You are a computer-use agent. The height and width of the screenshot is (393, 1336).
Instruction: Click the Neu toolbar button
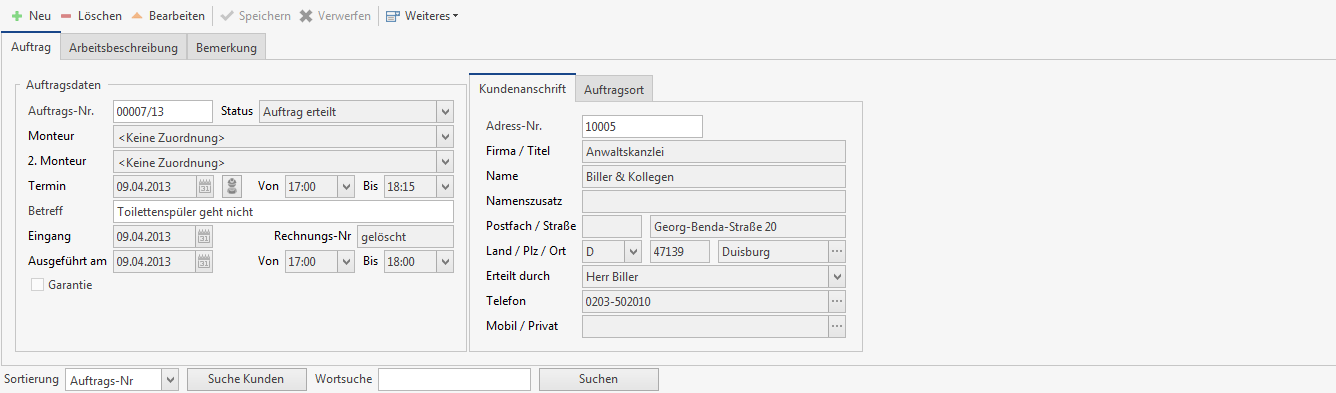31,16
